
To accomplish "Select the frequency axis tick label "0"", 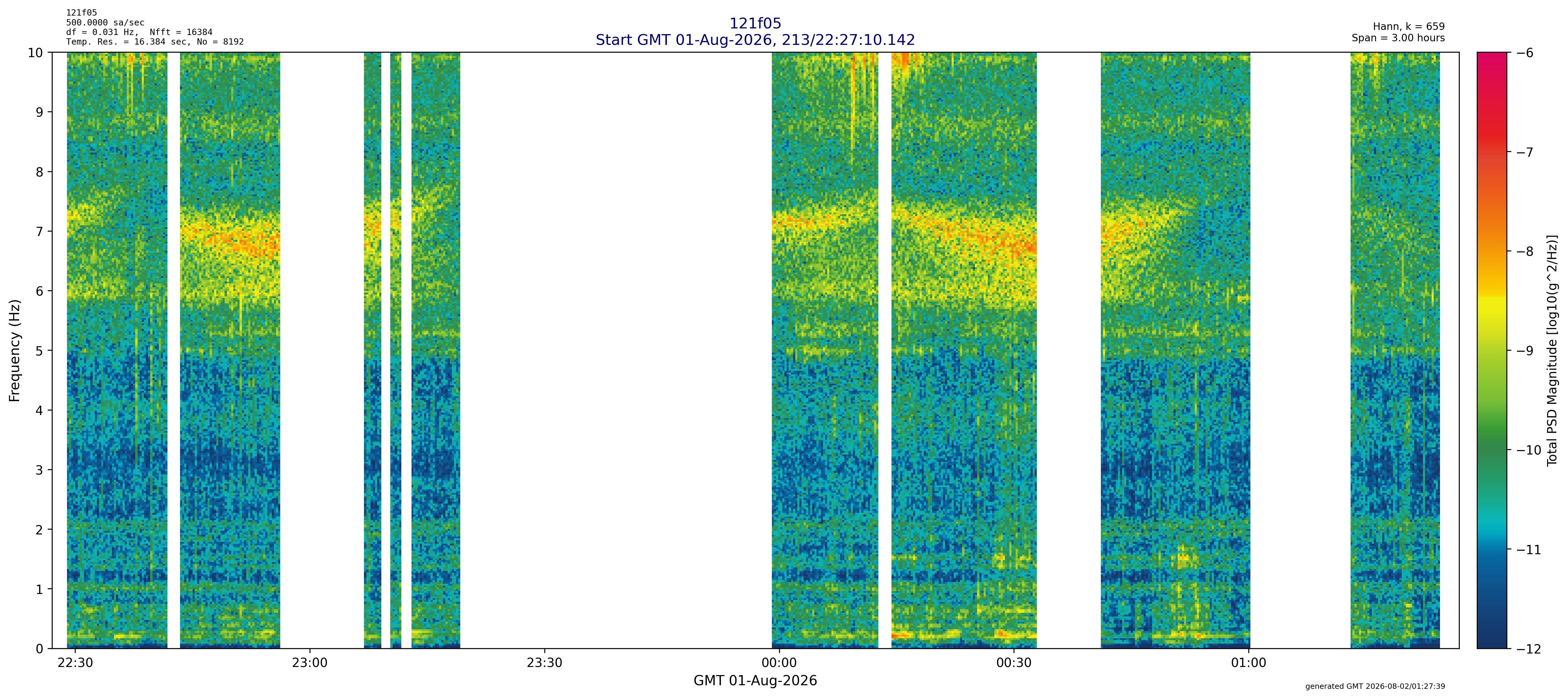I will pos(40,649).
